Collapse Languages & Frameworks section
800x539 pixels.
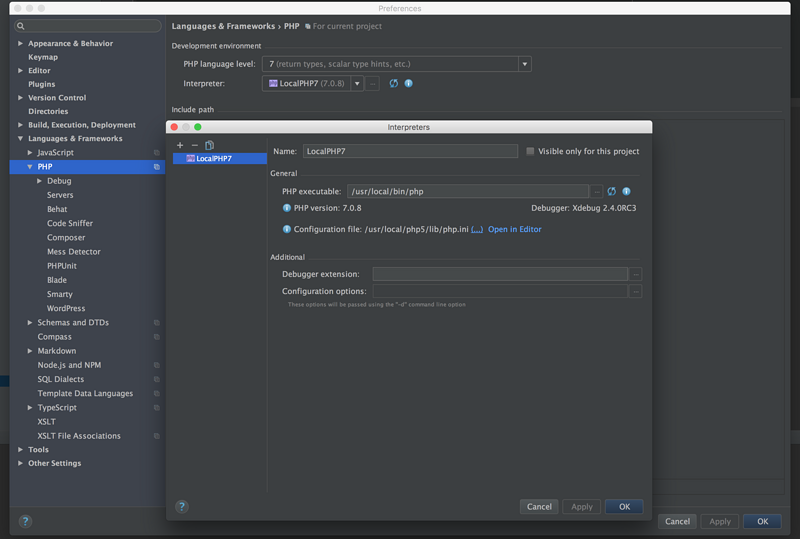[x=20, y=138]
